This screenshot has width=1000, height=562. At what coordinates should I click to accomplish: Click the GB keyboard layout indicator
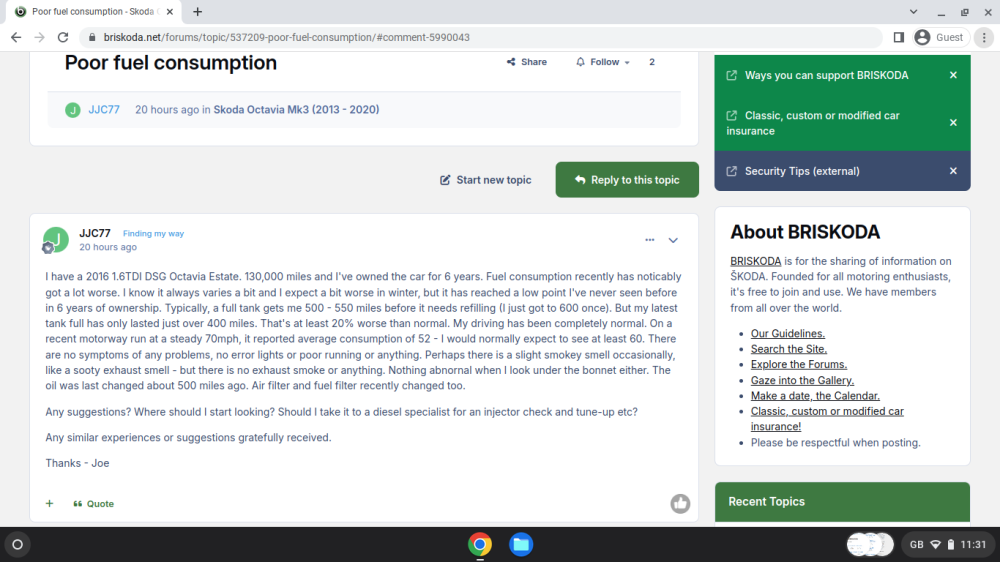click(x=916, y=545)
